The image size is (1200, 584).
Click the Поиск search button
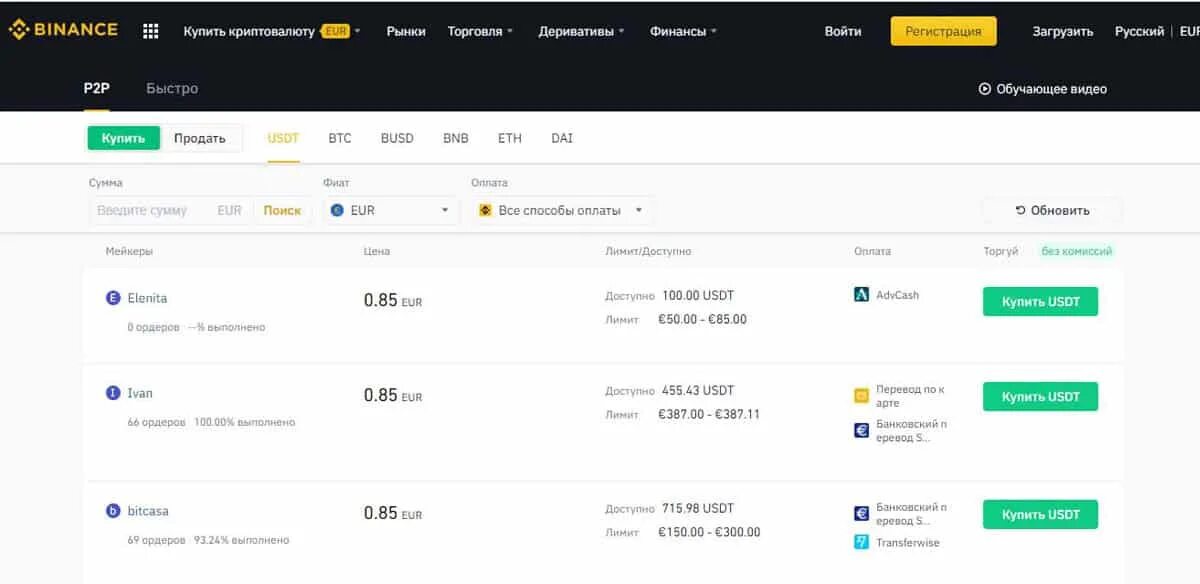[x=282, y=210]
